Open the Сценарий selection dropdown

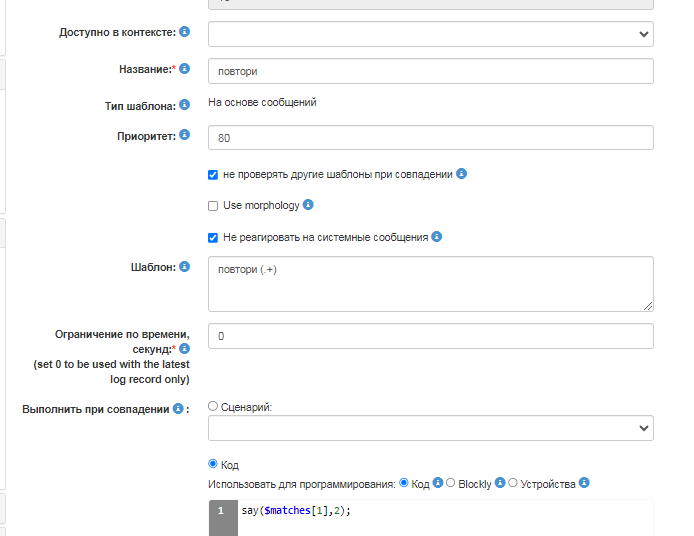[x=431, y=428]
